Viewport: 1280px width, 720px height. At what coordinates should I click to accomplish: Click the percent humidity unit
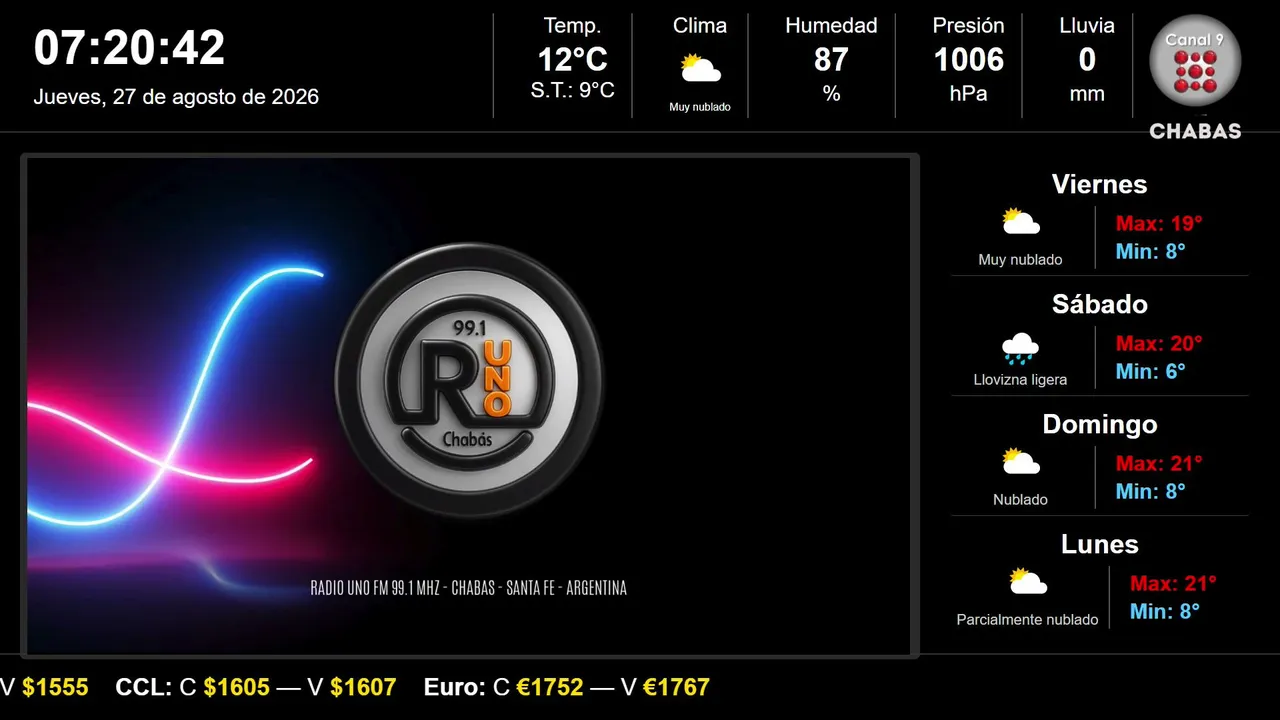pyautogui.click(x=831, y=93)
